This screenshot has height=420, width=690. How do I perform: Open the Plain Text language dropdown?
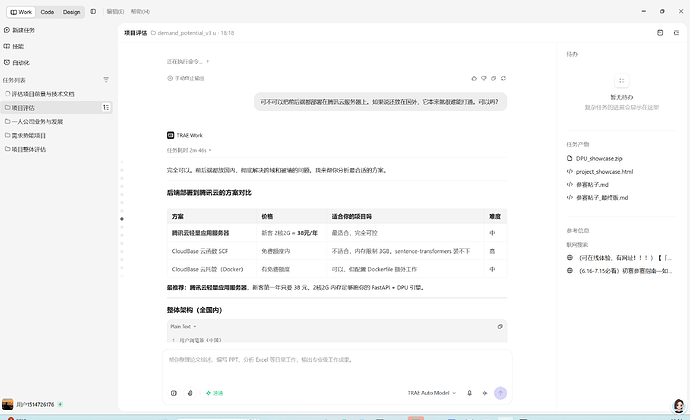click(x=183, y=327)
